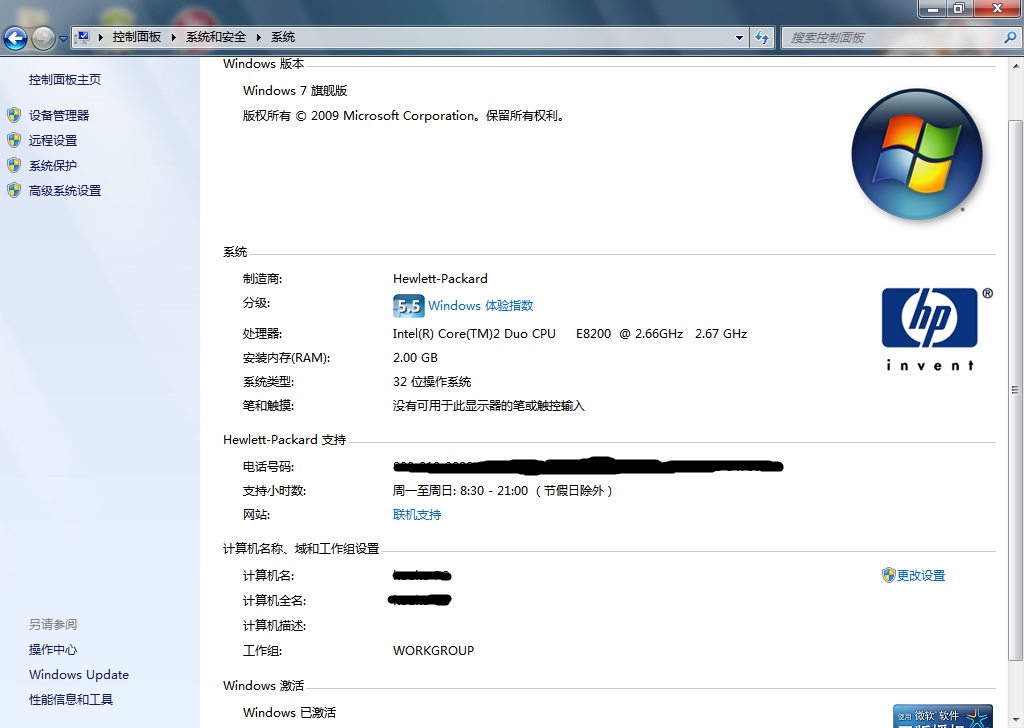
Task: Open 远程设置 from the sidebar
Action: 53,140
